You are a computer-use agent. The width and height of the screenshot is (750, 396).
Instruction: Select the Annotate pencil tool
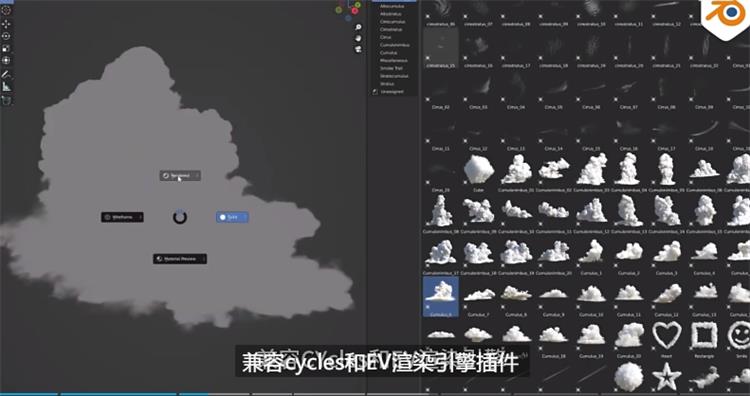click(6, 75)
